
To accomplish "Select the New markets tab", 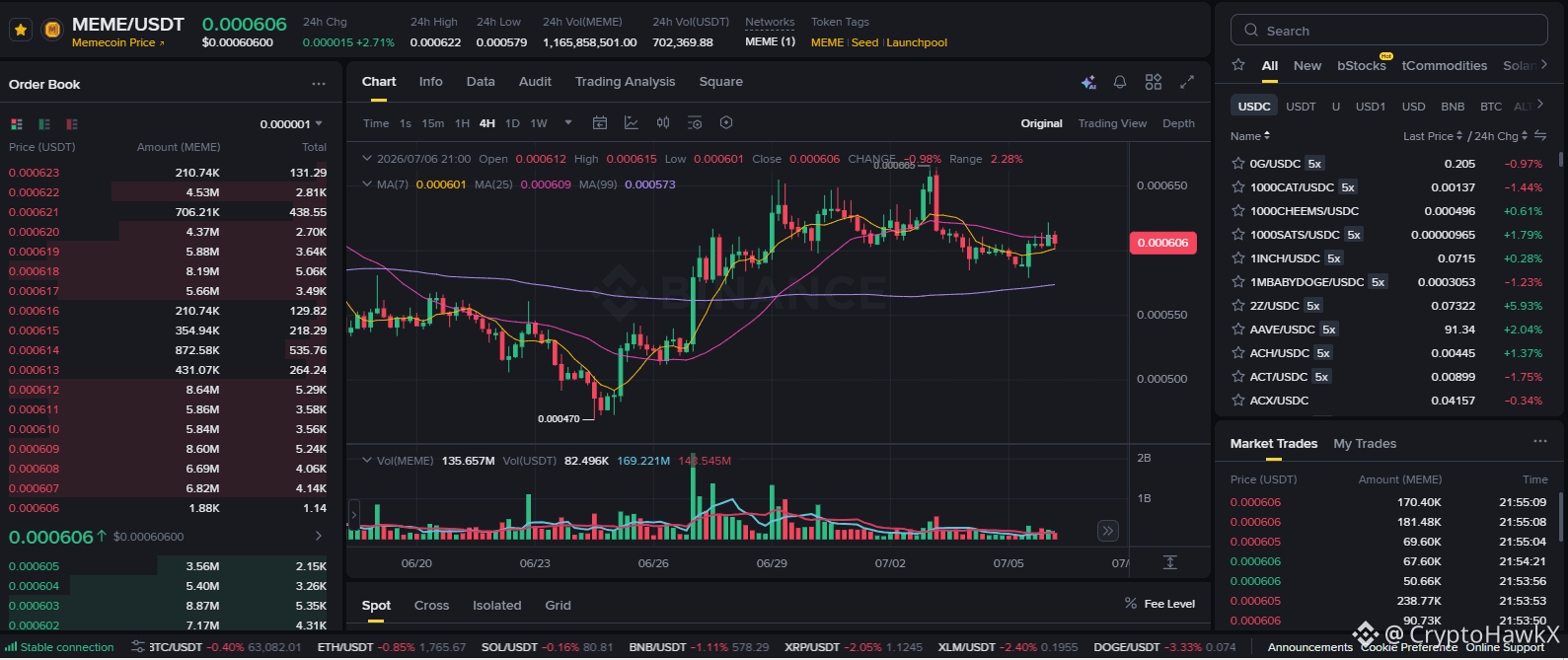I will point(1307,66).
